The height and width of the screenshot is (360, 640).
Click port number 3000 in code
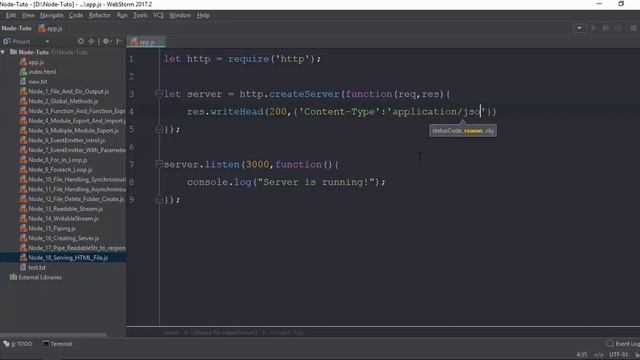point(257,164)
